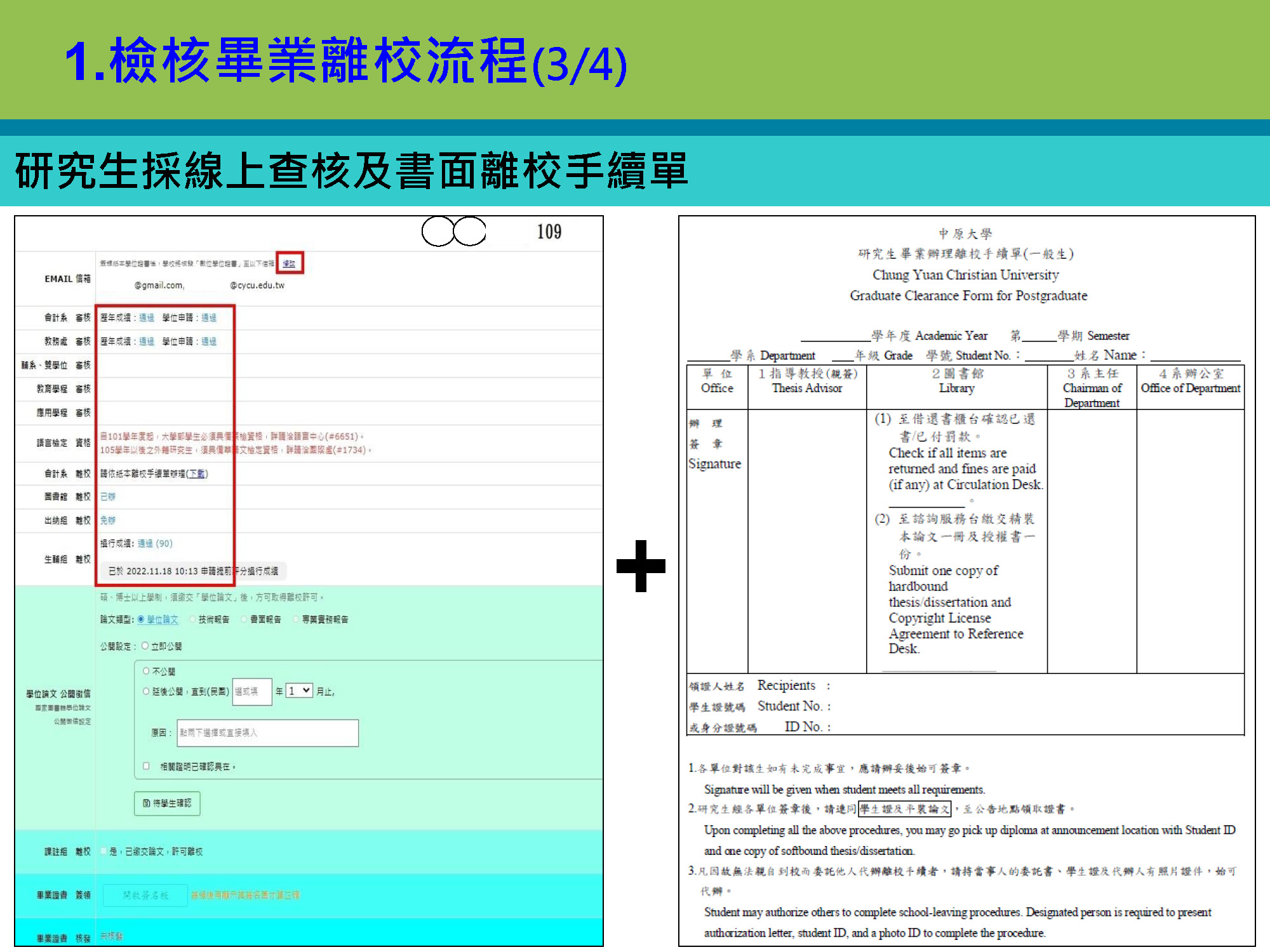Click the large black plus sign
This screenshot has height=952, width=1270.
tap(641, 565)
